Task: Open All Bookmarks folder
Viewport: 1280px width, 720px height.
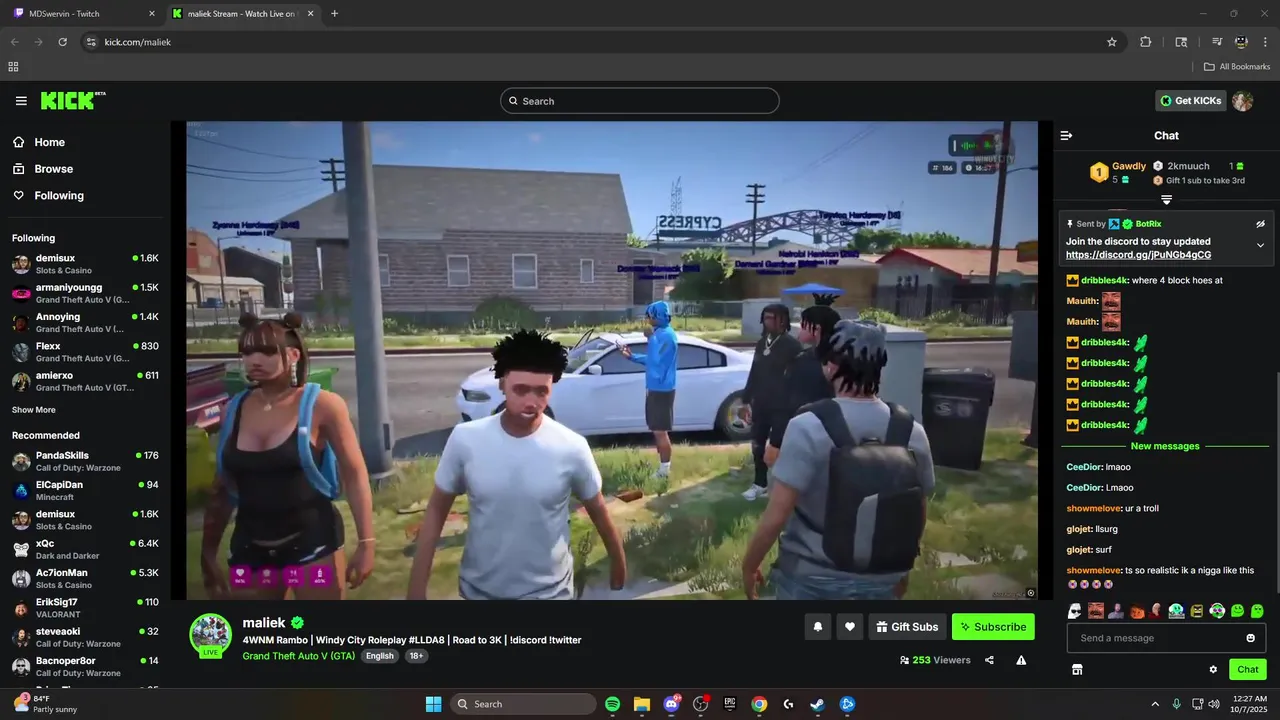Action: pyautogui.click(x=1237, y=67)
